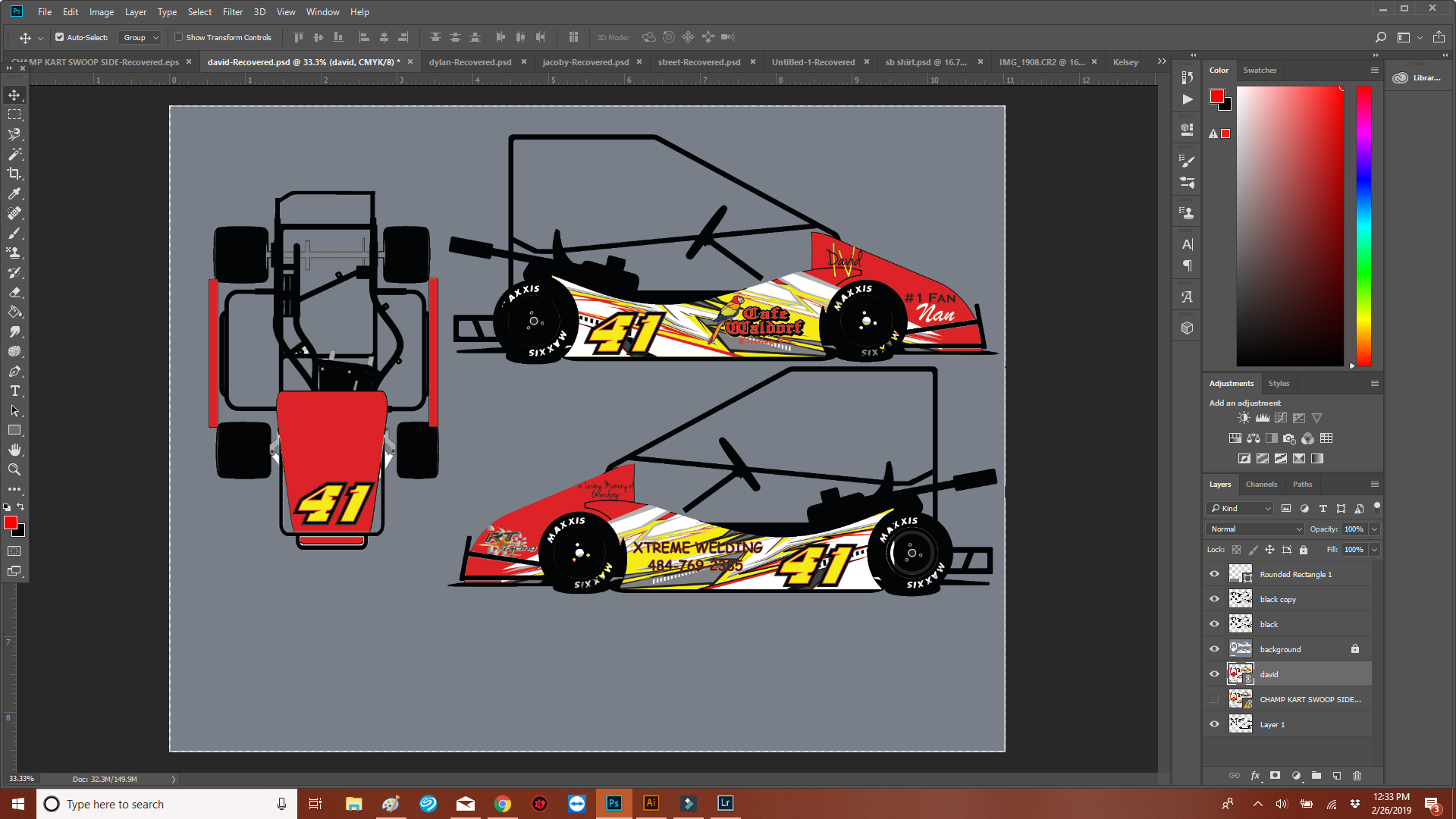Click the search magnifier in the options bar
Viewport: 1456px width, 819px height.
tap(1380, 37)
